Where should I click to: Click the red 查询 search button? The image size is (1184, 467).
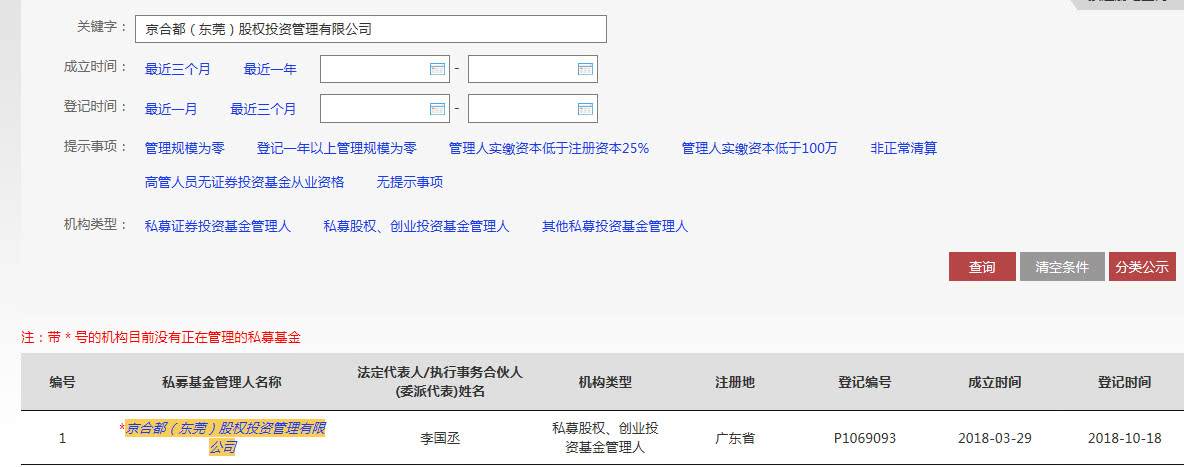(981, 267)
